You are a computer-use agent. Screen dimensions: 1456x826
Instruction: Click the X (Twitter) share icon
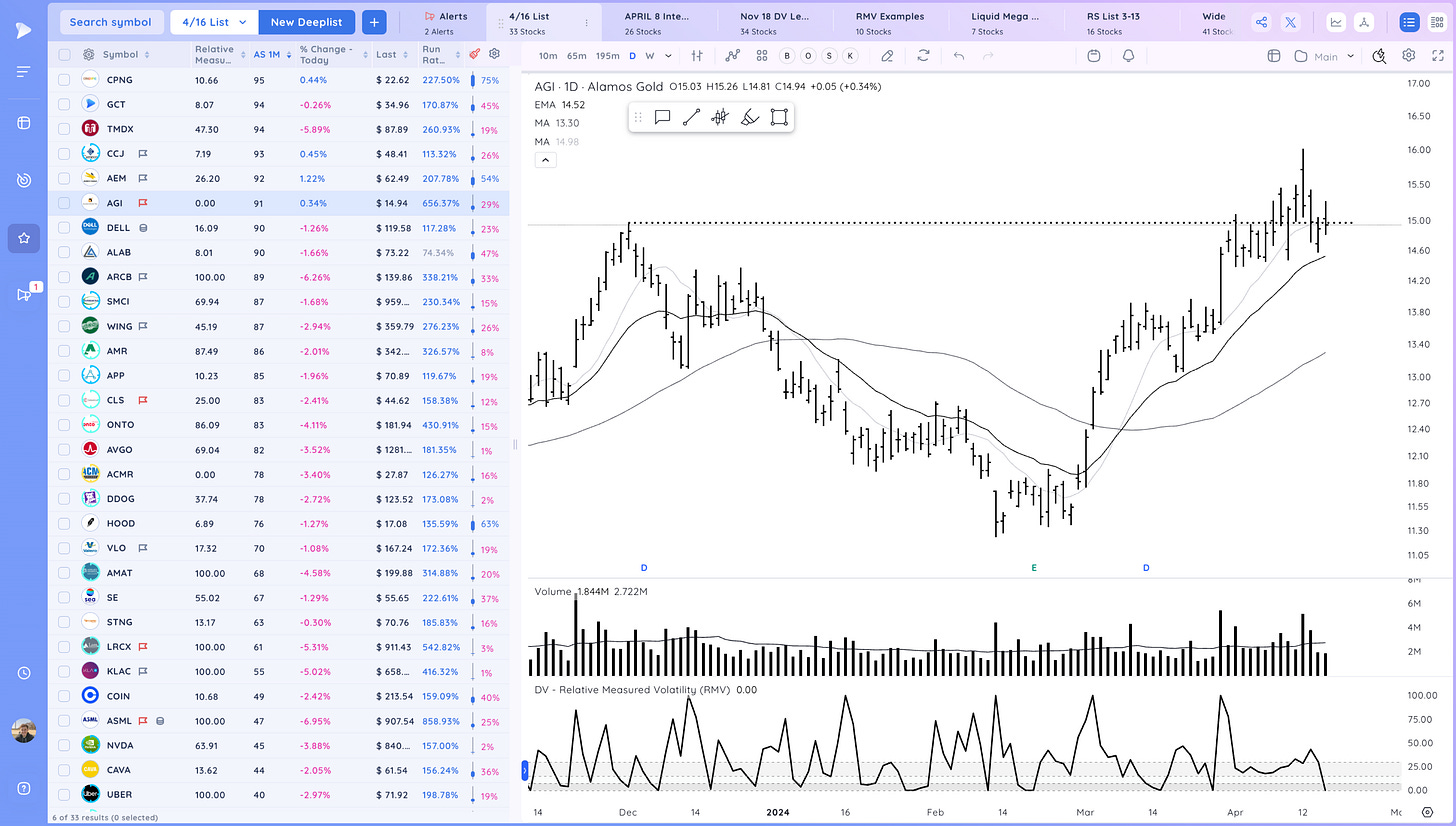1291,22
